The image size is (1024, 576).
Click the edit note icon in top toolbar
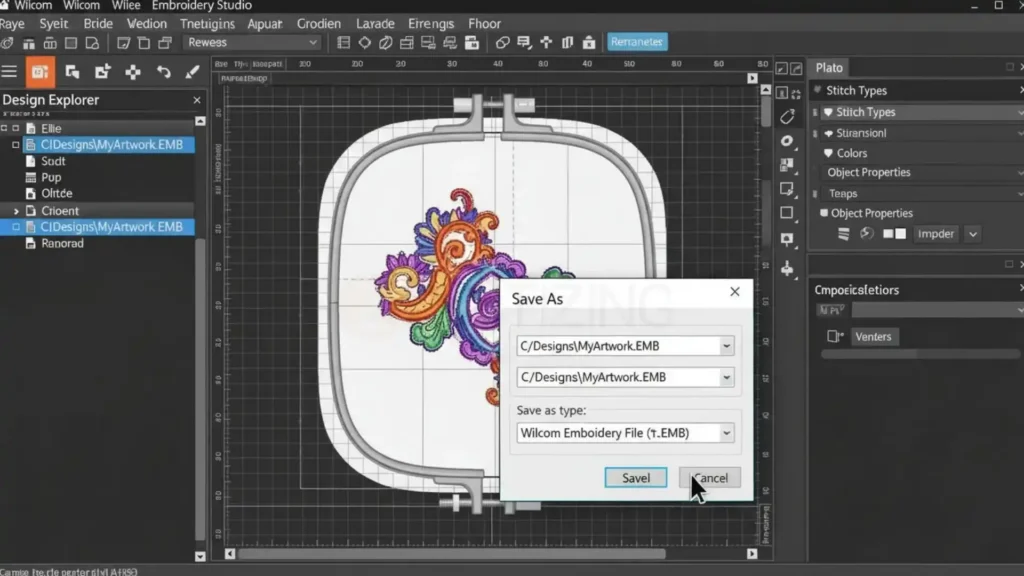(123, 42)
